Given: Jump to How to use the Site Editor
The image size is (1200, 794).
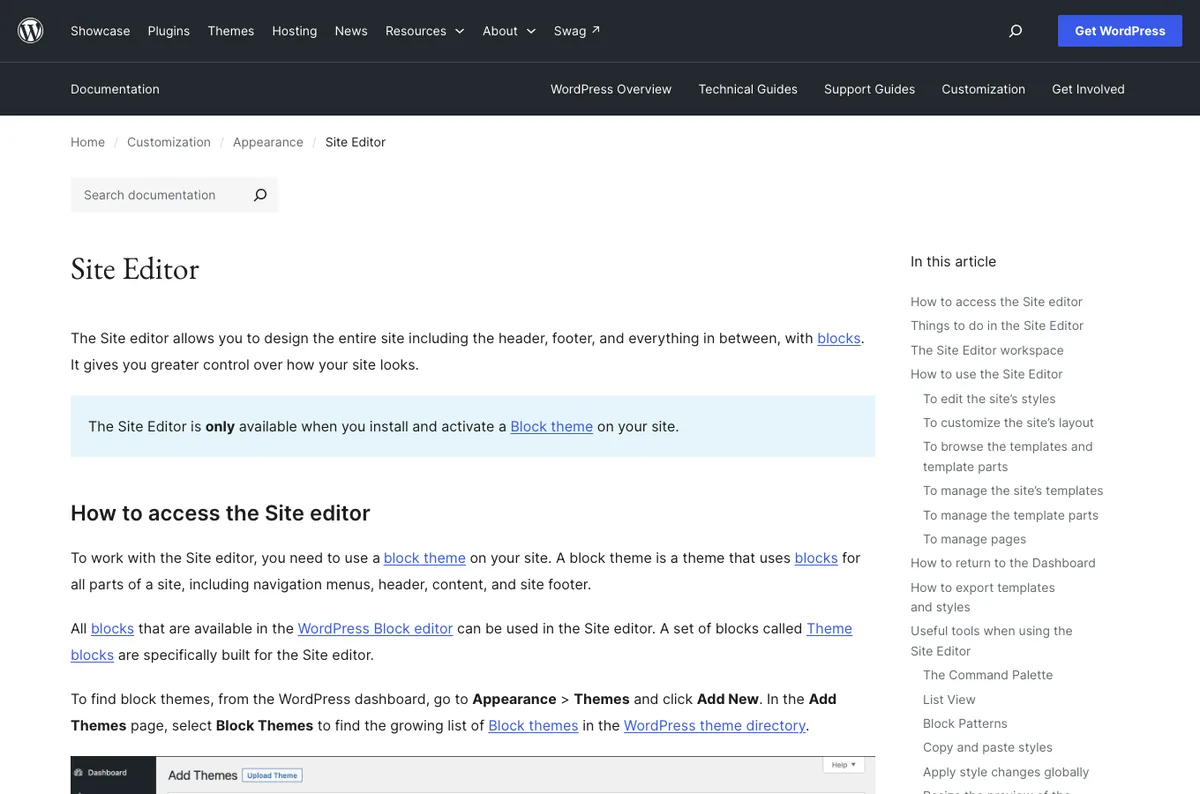Looking at the screenshot, I should 986,374.
